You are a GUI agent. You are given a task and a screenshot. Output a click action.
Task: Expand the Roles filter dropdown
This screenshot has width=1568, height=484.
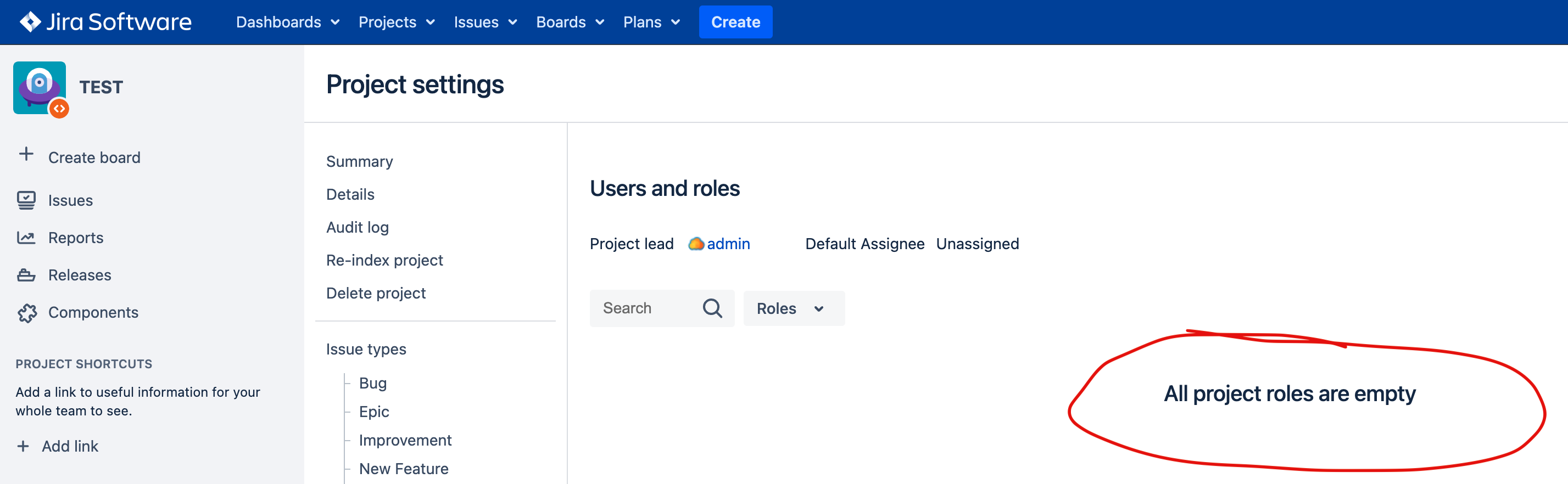point(794,308)
